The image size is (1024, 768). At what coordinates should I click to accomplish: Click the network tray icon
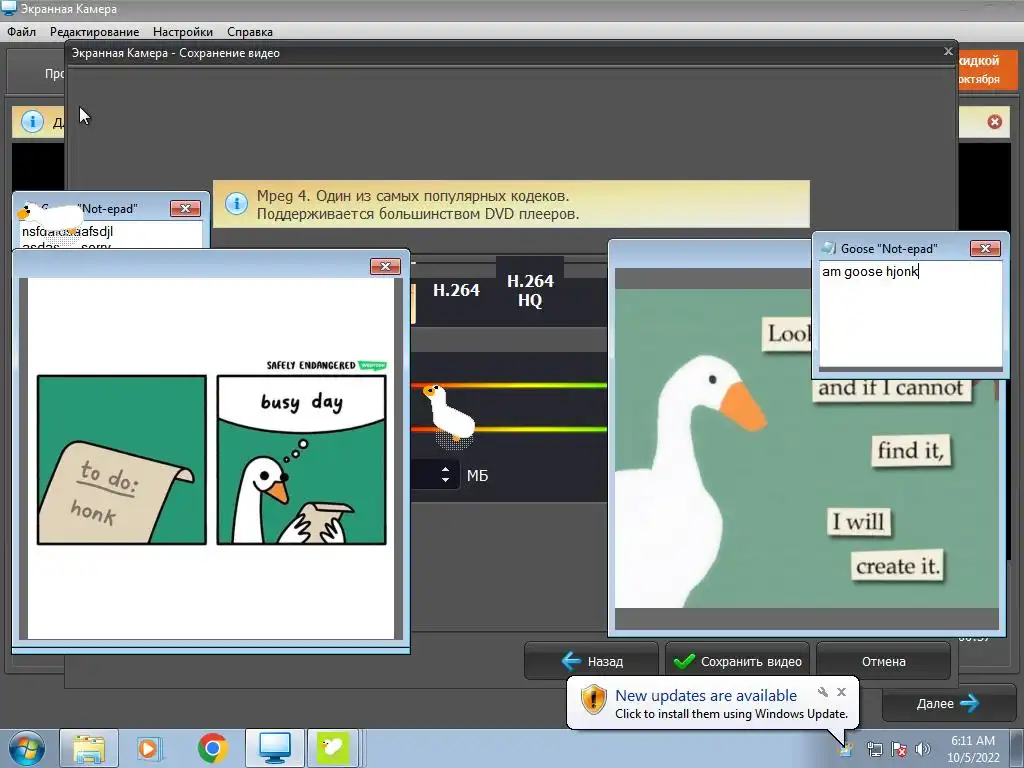(x=874, y=749)
